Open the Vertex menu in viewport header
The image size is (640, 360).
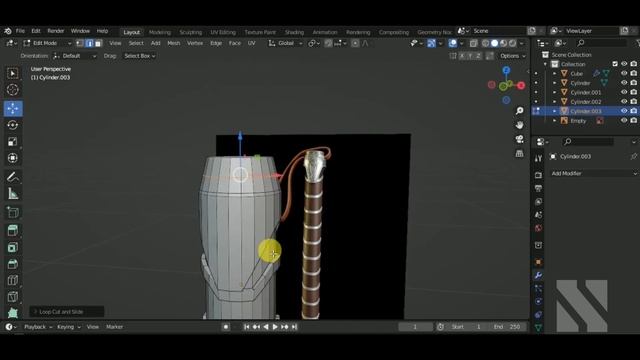point(195,43)
